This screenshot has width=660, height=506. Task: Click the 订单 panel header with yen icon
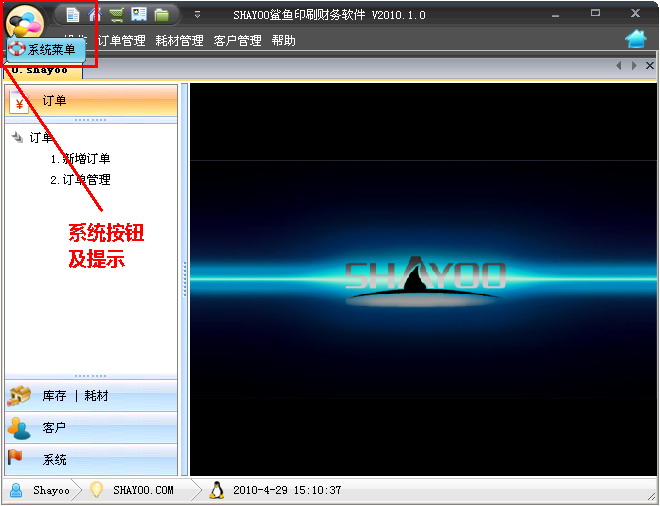(x=91, y=101)
